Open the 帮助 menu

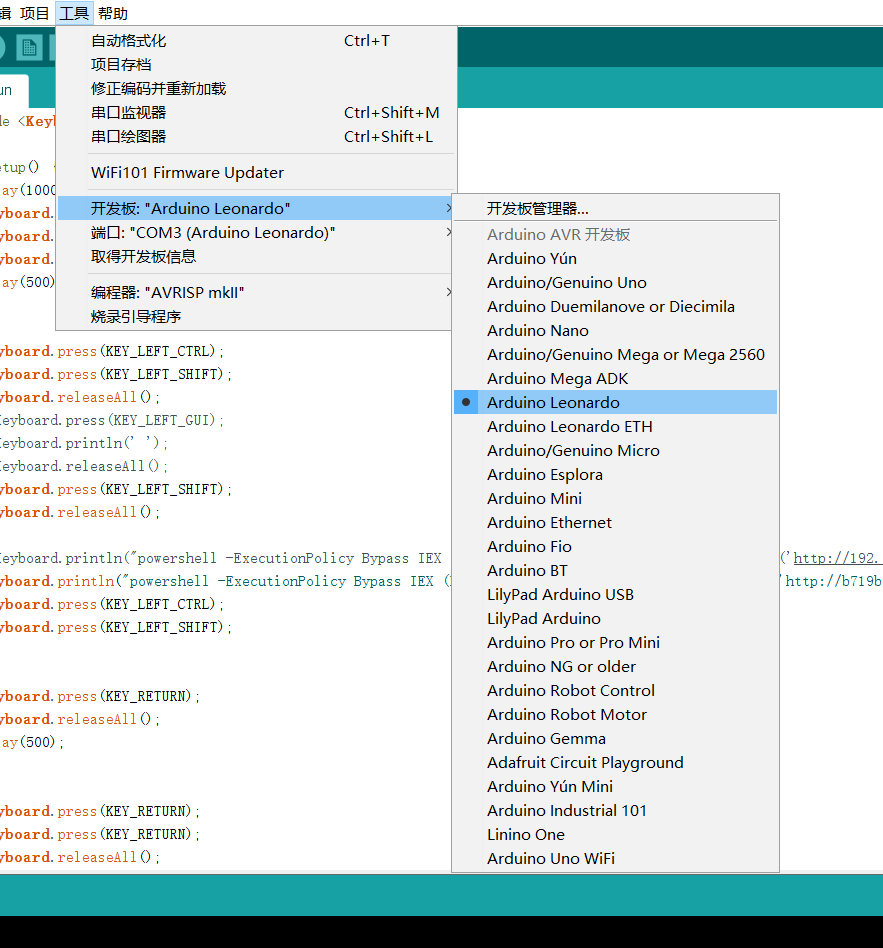(x=113, y=13)
